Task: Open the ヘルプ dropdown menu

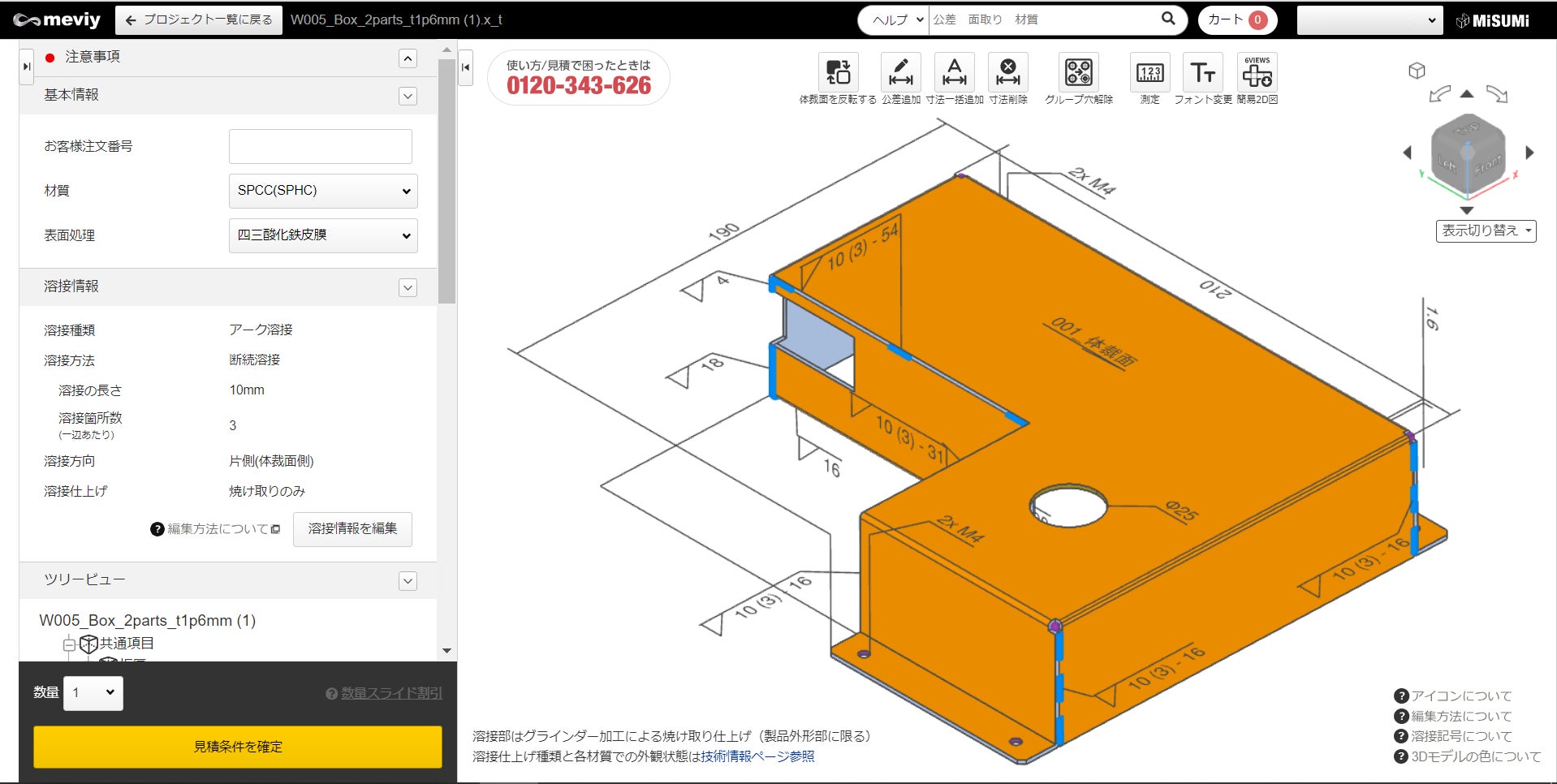Action: 897,19
